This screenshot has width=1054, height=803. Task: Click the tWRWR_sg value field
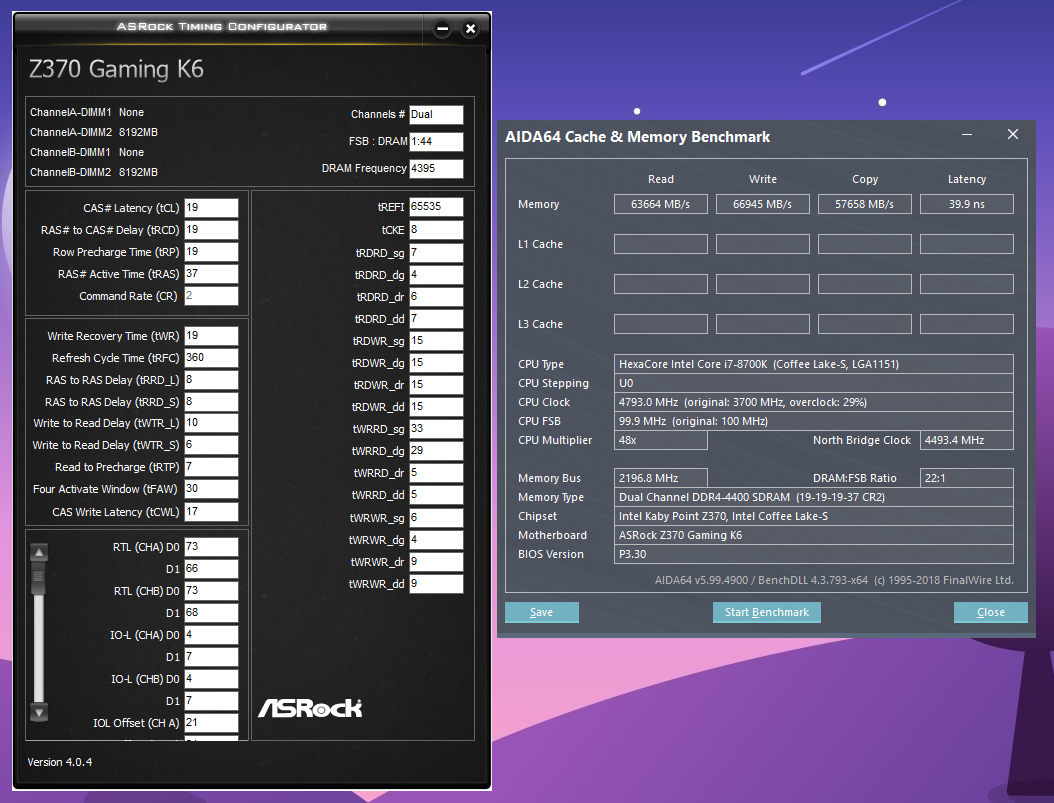click(436, 517)
